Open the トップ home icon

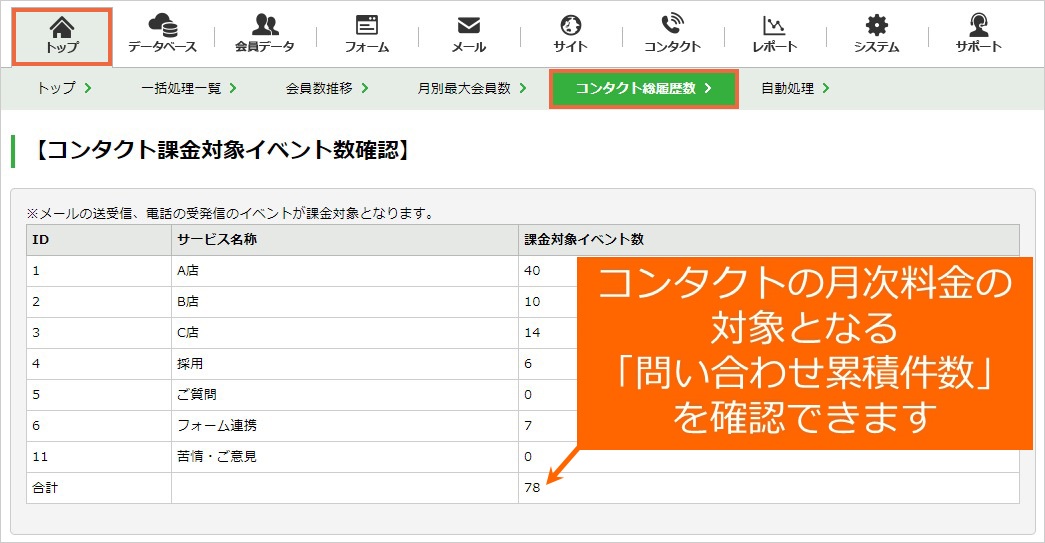pos(62,27)
